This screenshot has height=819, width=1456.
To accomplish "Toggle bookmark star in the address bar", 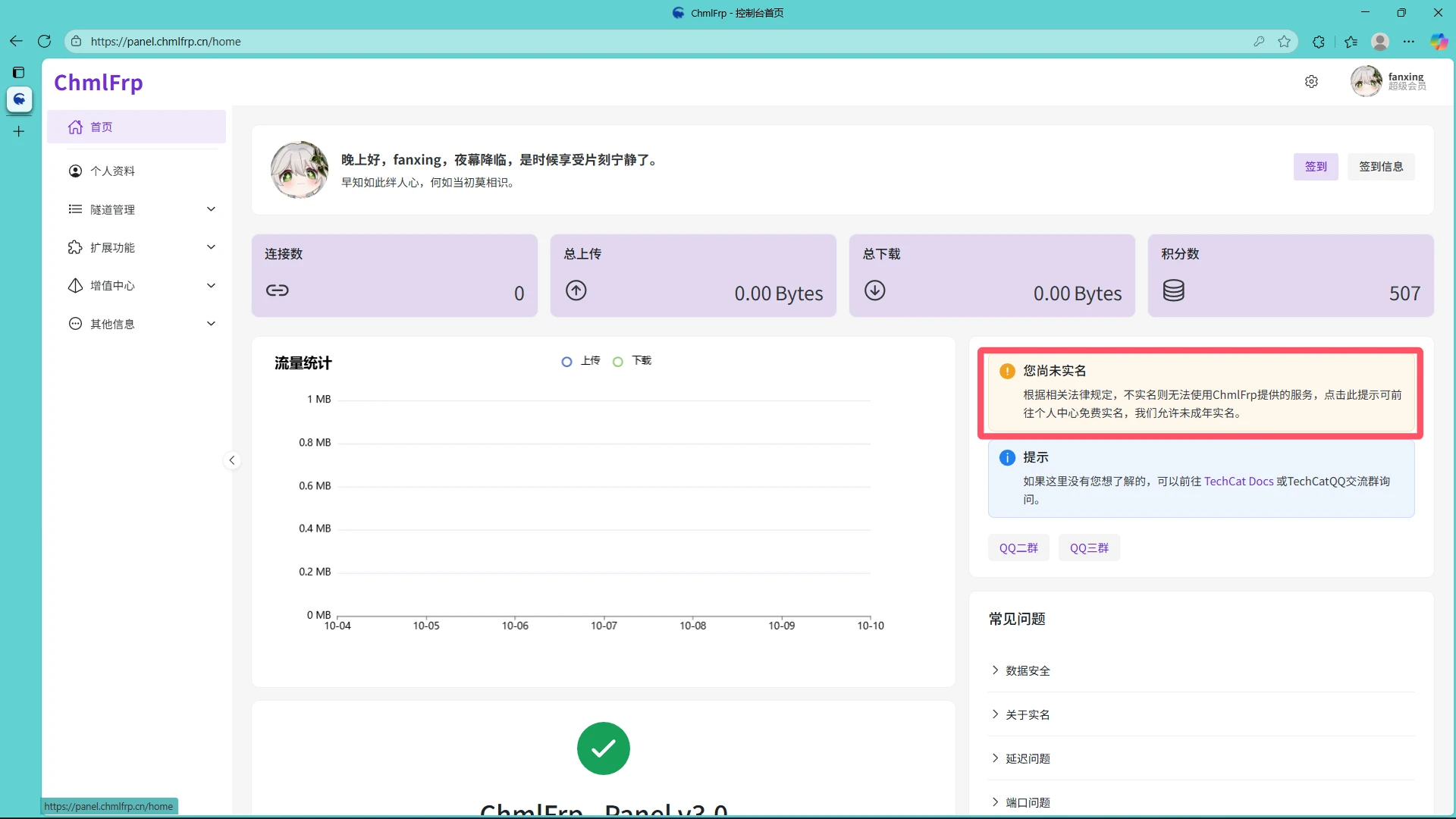I will pyautogui.click(x=1284, y=42).
